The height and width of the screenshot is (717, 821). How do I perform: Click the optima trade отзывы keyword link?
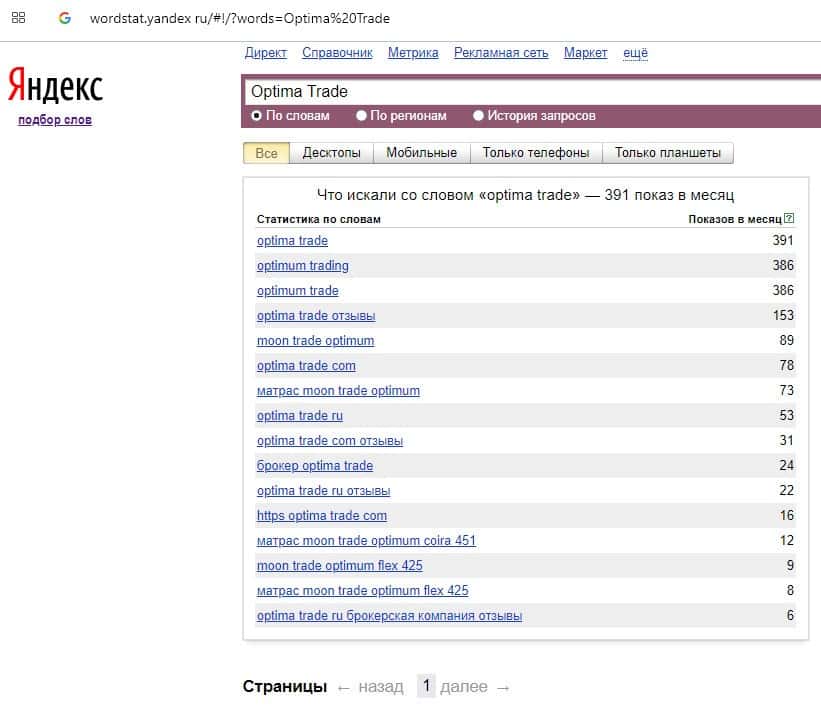tap(316, 316)
